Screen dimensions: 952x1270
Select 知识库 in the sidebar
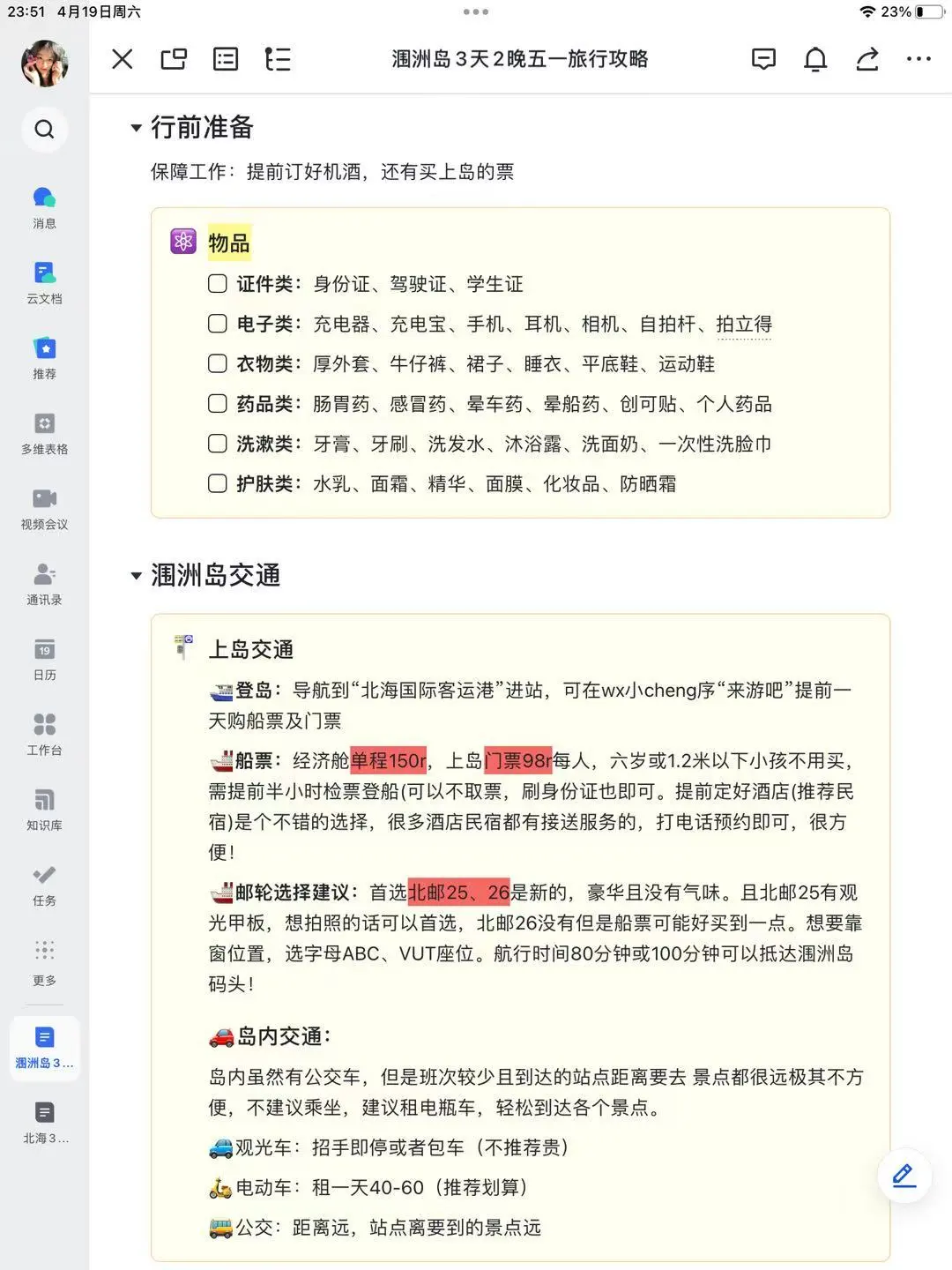tap(44, 807)
